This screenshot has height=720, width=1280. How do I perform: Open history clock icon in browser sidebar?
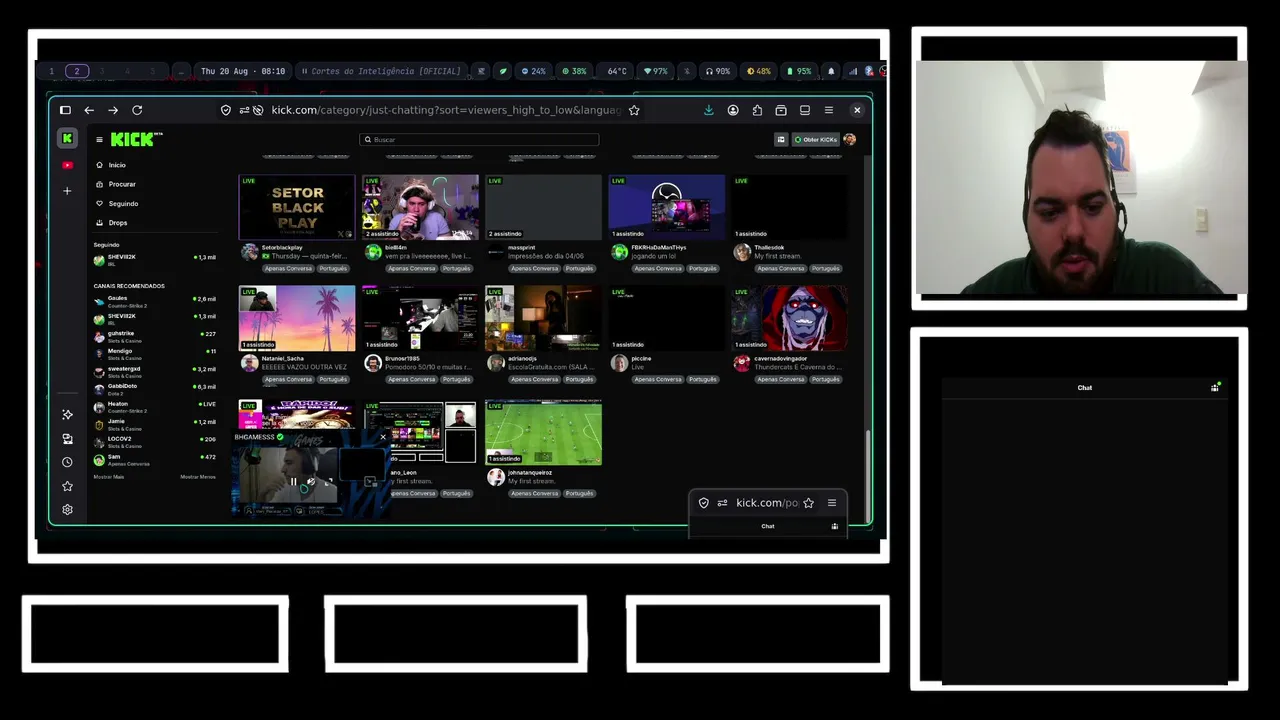tap(67, 462)
